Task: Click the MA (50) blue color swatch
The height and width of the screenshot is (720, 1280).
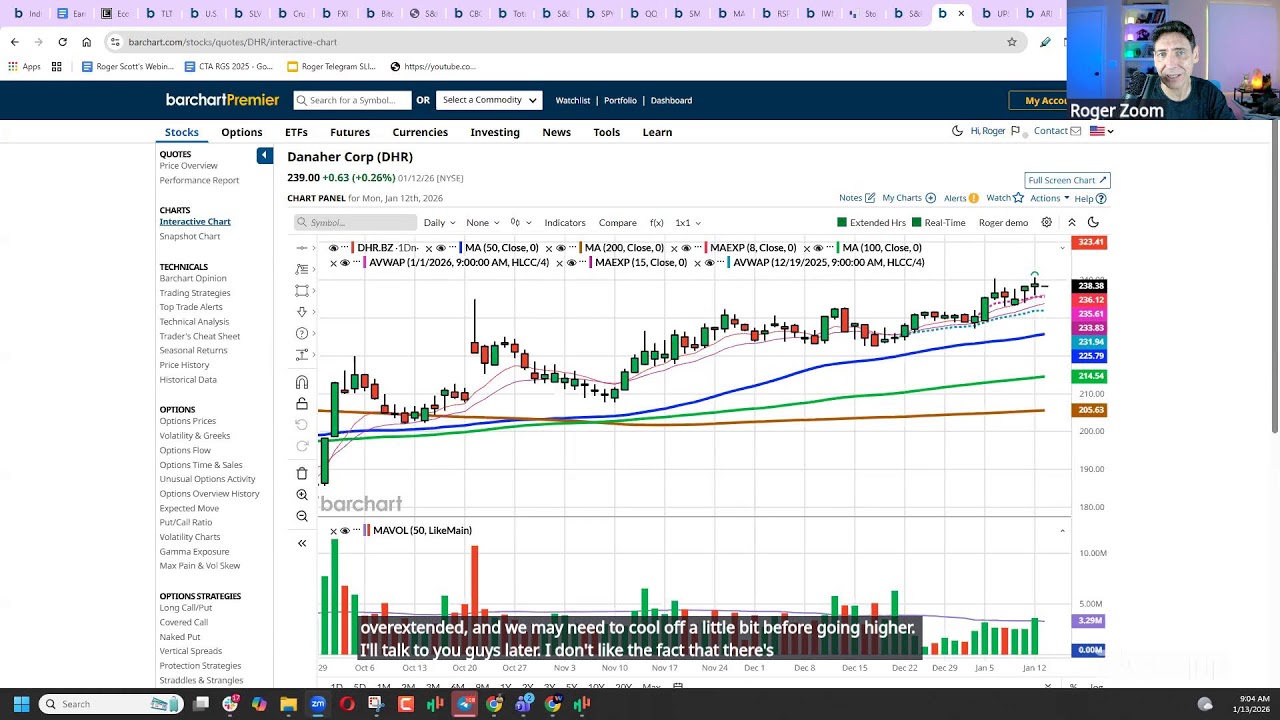Action: click(460, 248)
